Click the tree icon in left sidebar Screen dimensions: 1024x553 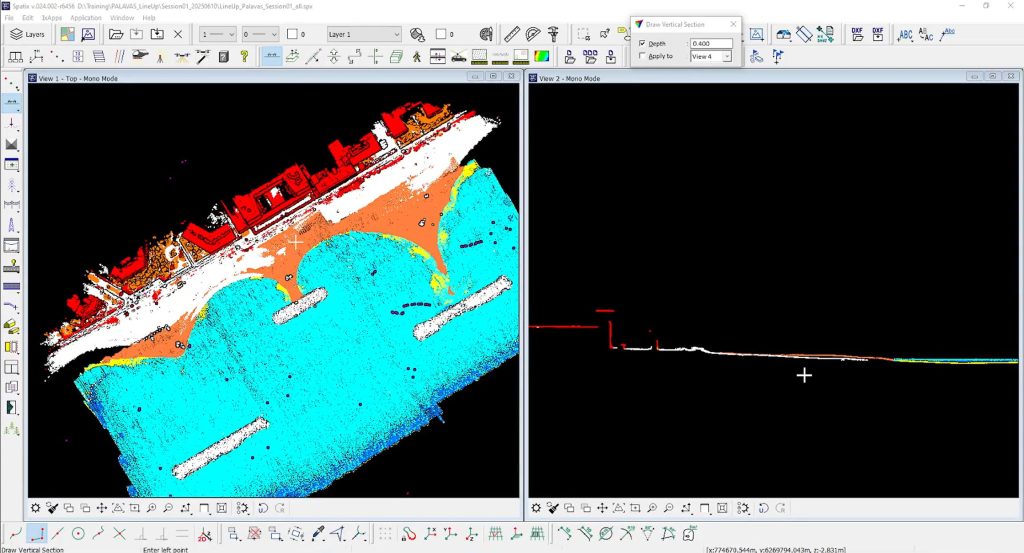coord(12,429)
